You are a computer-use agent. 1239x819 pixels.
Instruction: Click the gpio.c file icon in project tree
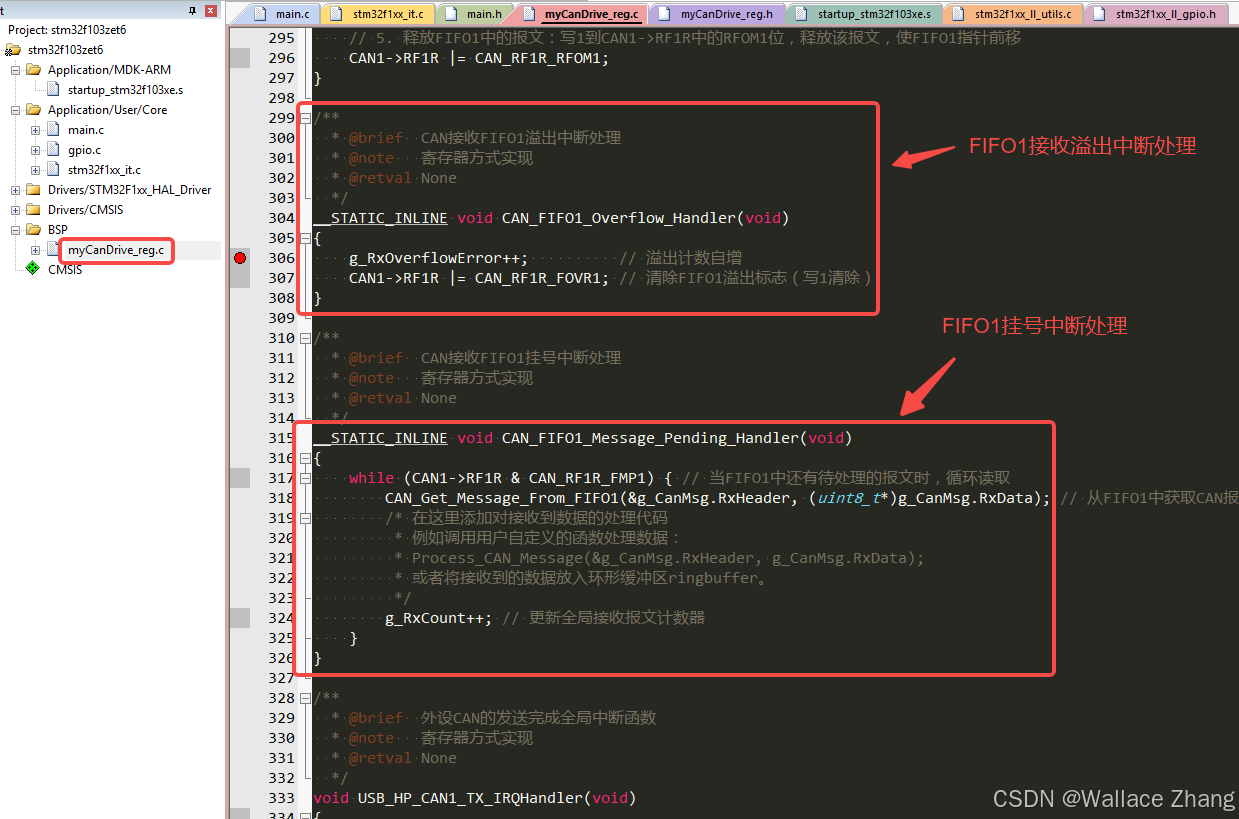point(54,150)
